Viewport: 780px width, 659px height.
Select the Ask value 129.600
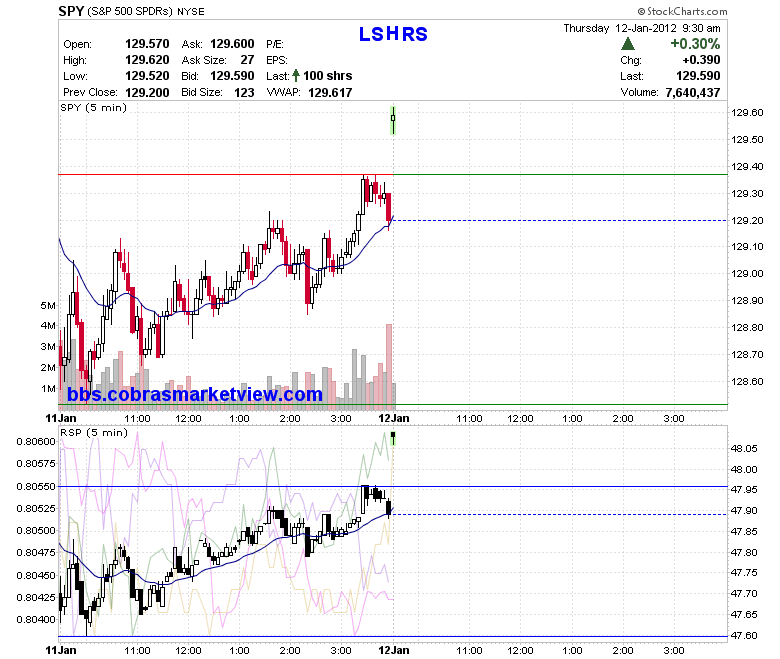coord(232,44)
